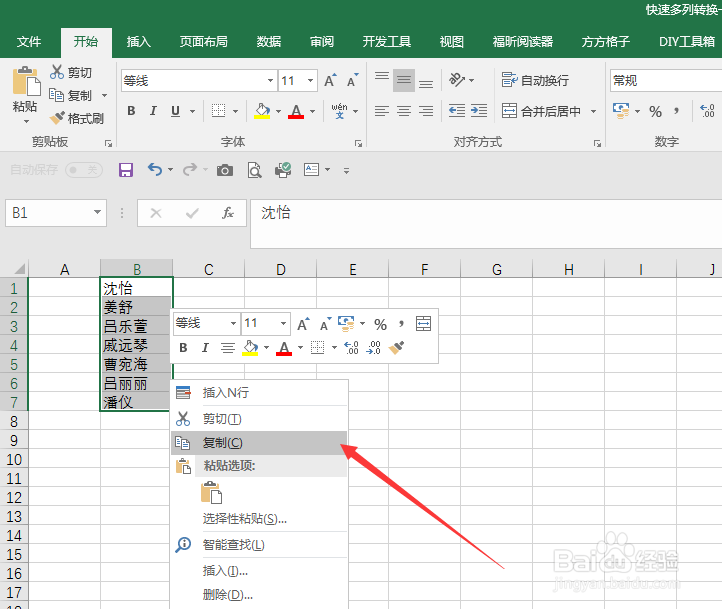Switch to the 插入 tab
The width and height of the screenshot is (722, 609).
pyautogui.click(x=139, y=42)
